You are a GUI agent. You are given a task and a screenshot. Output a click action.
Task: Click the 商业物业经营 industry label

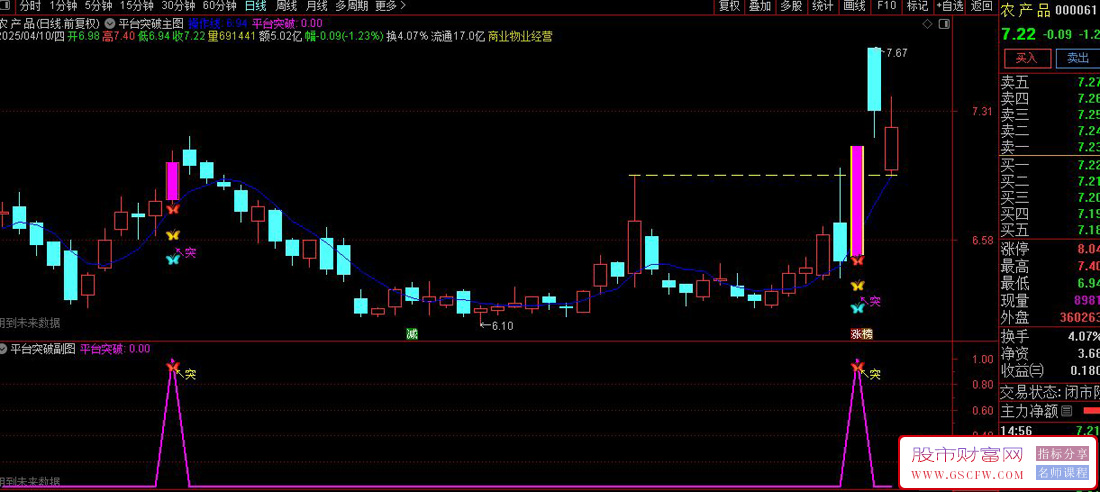(520, 35)
